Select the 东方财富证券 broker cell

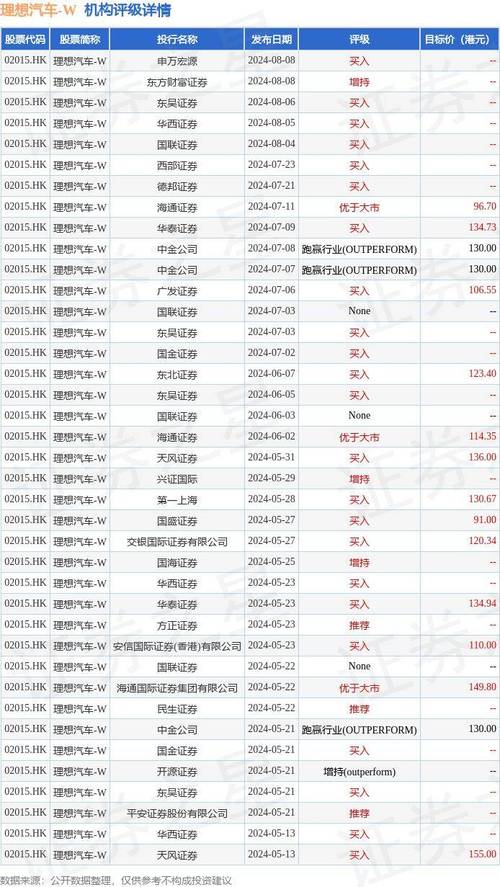(177, 82)
